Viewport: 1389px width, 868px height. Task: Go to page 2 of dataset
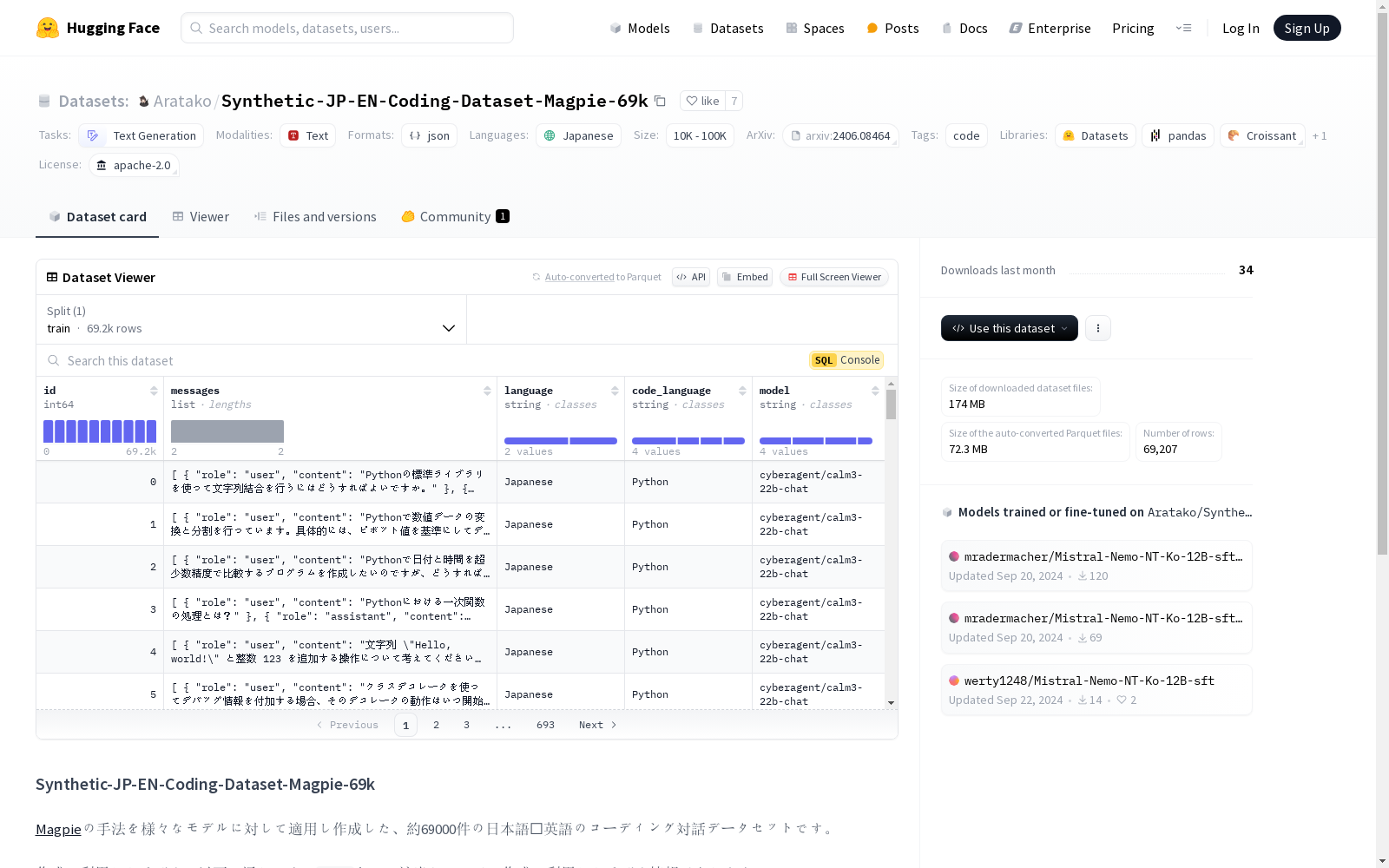436,725
